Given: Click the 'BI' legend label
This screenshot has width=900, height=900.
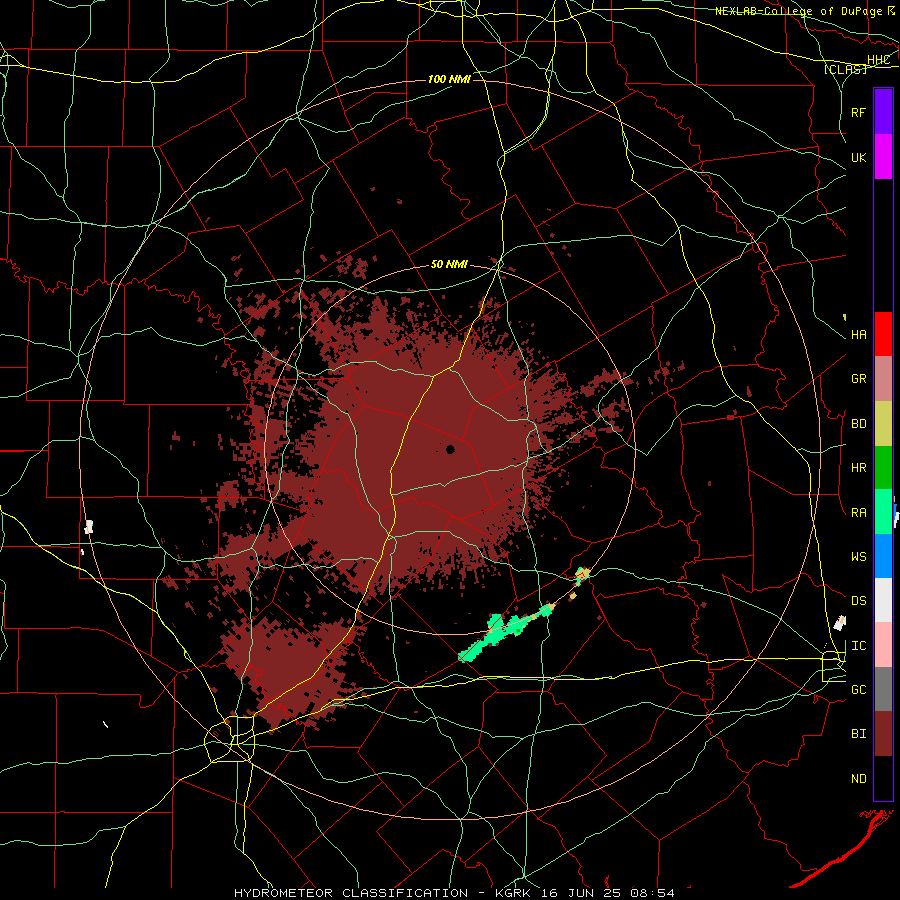Looking at the screenshot, I should click(x=858, y=734).
